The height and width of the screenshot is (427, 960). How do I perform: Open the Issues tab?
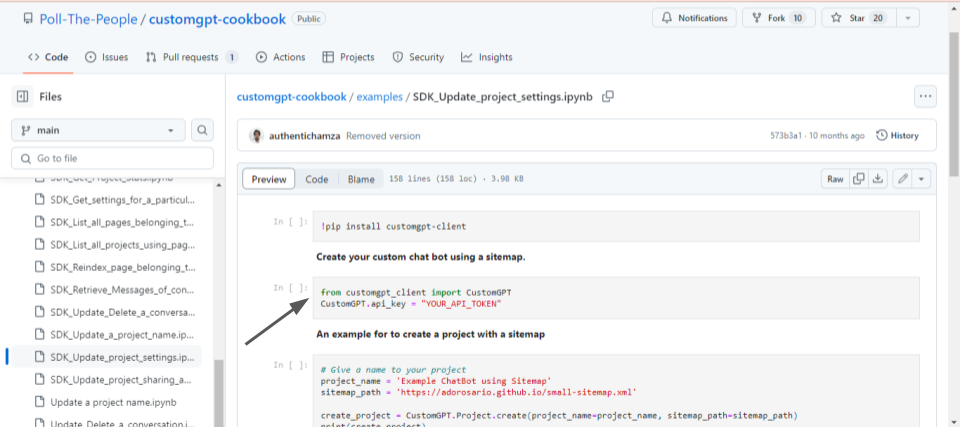(x=107, y=57)
